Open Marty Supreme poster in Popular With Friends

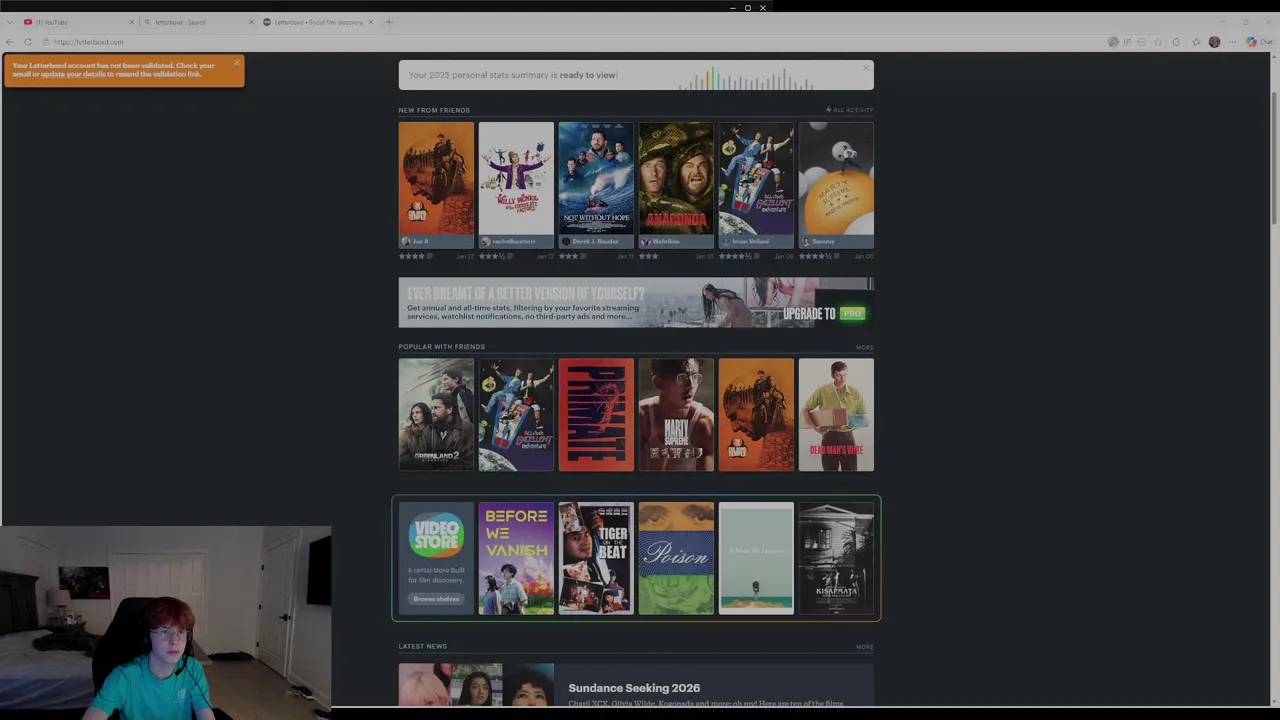pyautogui.click(x=676, y=414)
